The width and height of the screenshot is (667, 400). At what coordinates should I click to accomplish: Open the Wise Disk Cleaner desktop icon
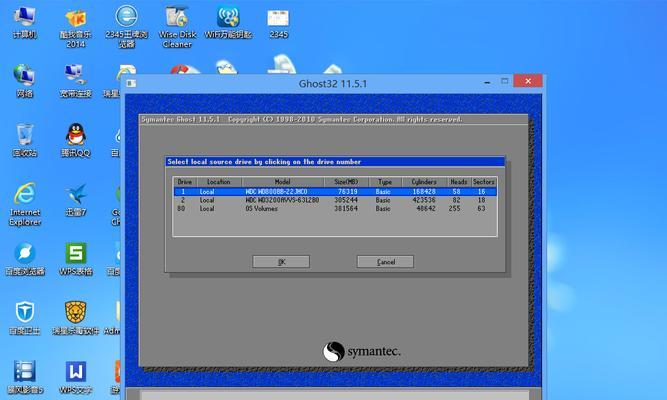pyautogui.click(x=177, y=19)
